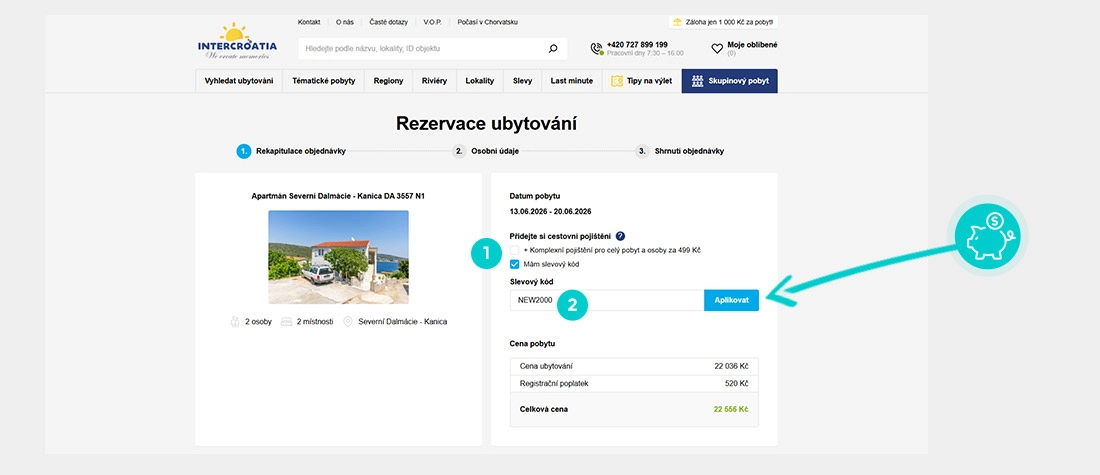Click the Tipy na výlet map icon
This screenshot has height=475, width=1100.
617,81
